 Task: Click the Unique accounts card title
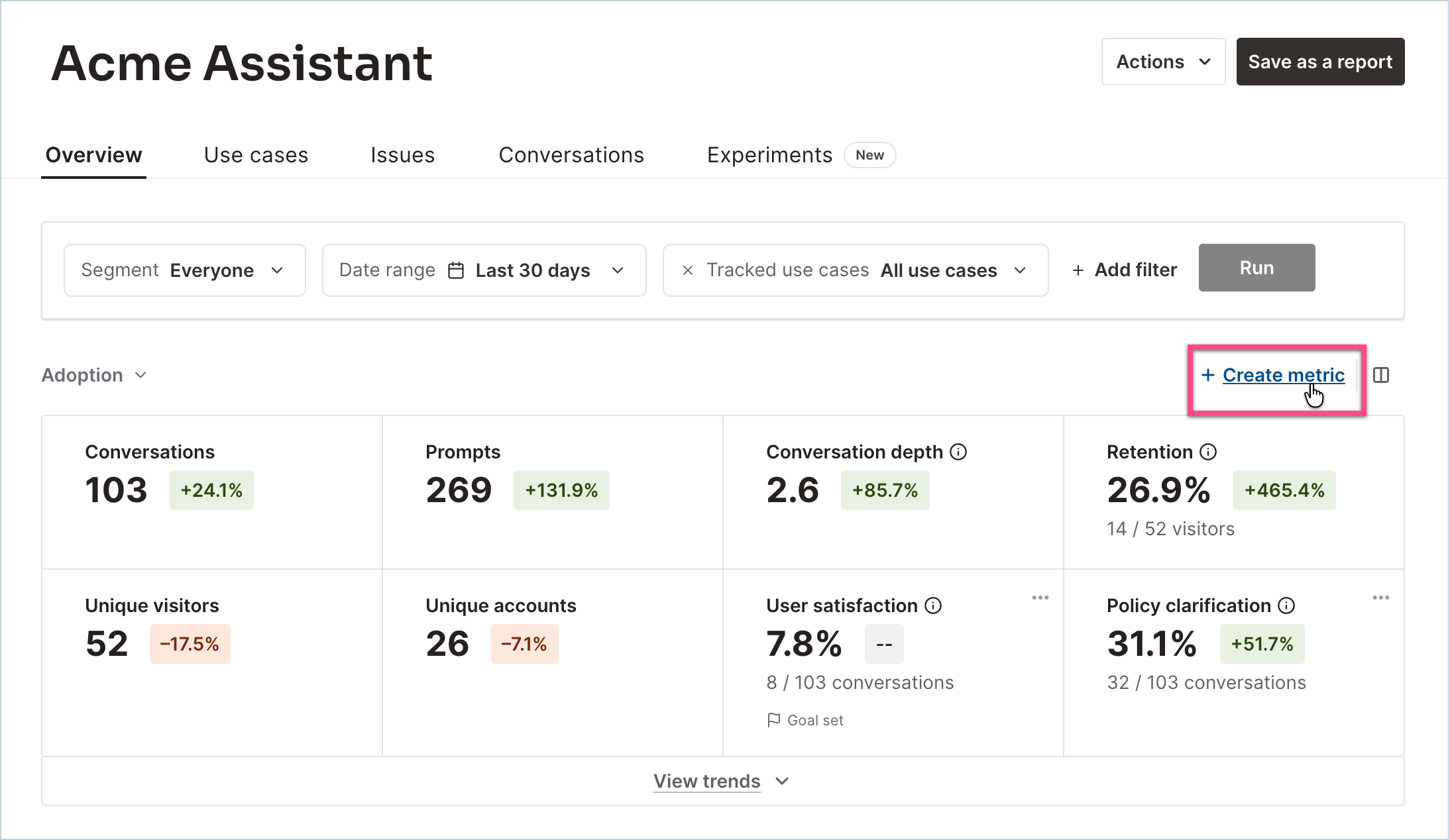pos(500,605)
